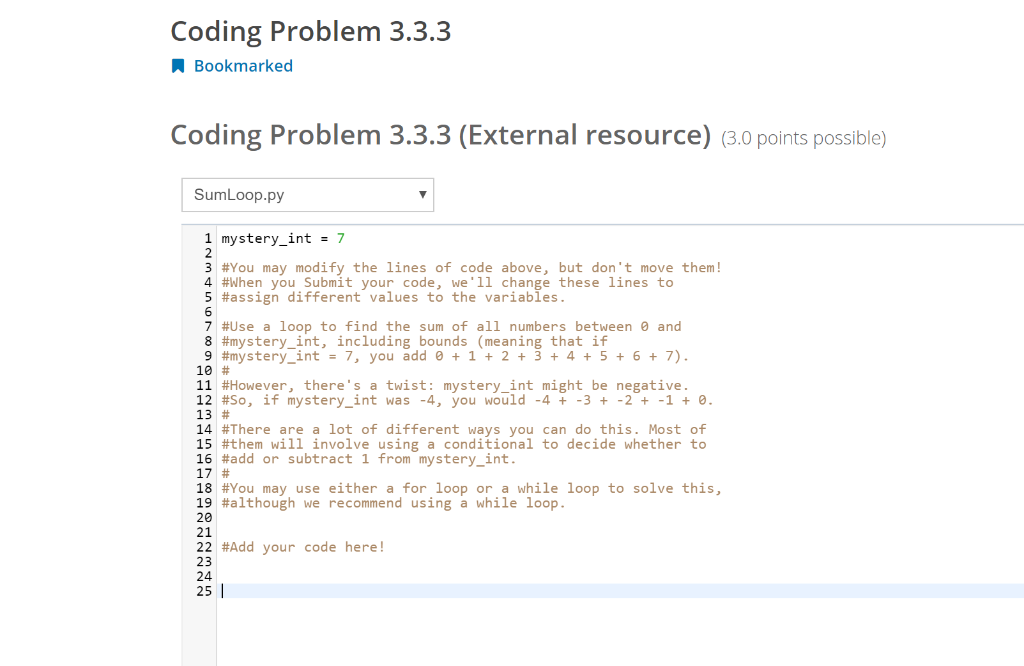Click line number 1 in the gutter
The height and width of the screenshot is (666, 1024).
click(x=208, y=238)
